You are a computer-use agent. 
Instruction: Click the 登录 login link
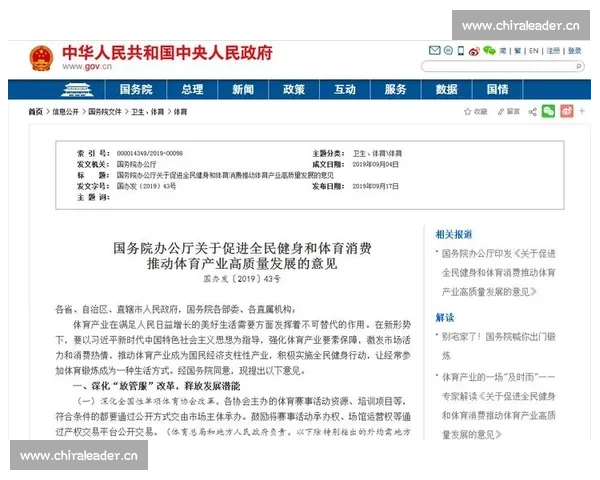click(x=574, y=51)
